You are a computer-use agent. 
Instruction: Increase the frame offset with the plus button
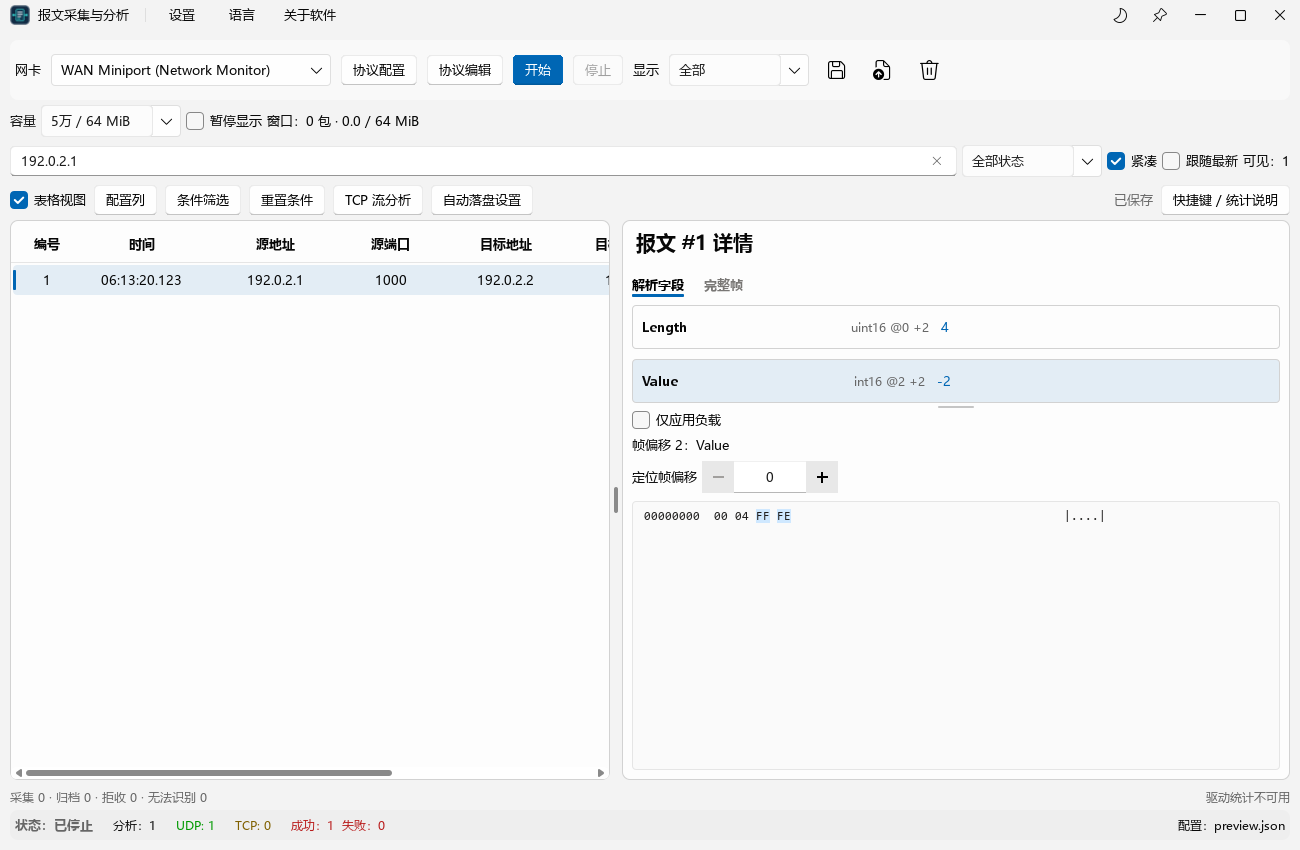(822, 477)
